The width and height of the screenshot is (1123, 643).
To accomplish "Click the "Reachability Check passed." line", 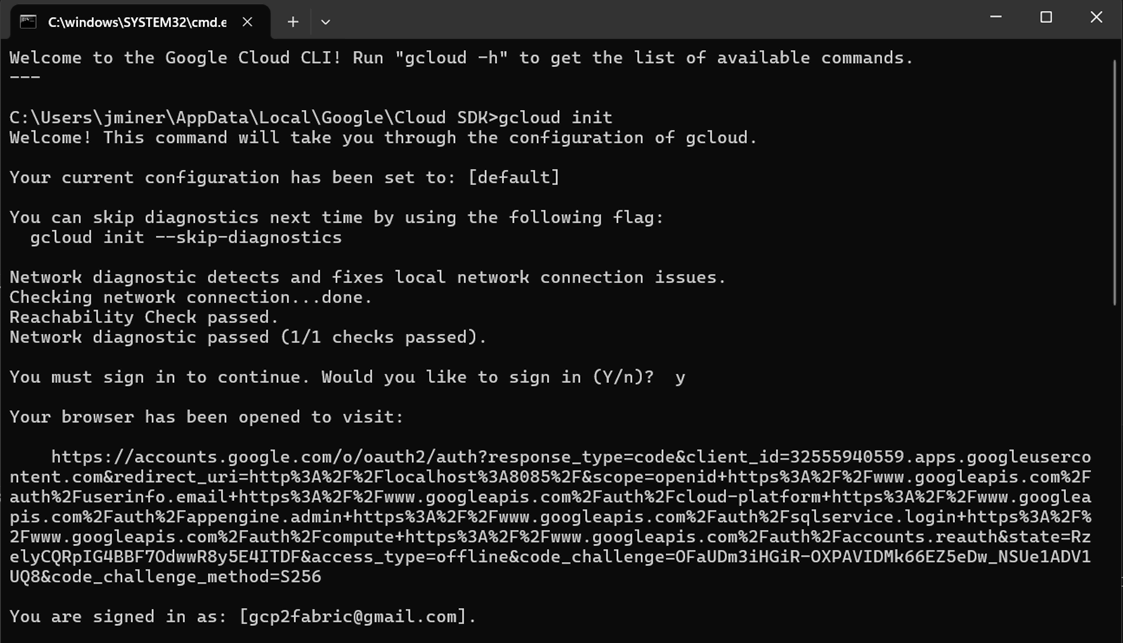I will [x=144, y=317].
